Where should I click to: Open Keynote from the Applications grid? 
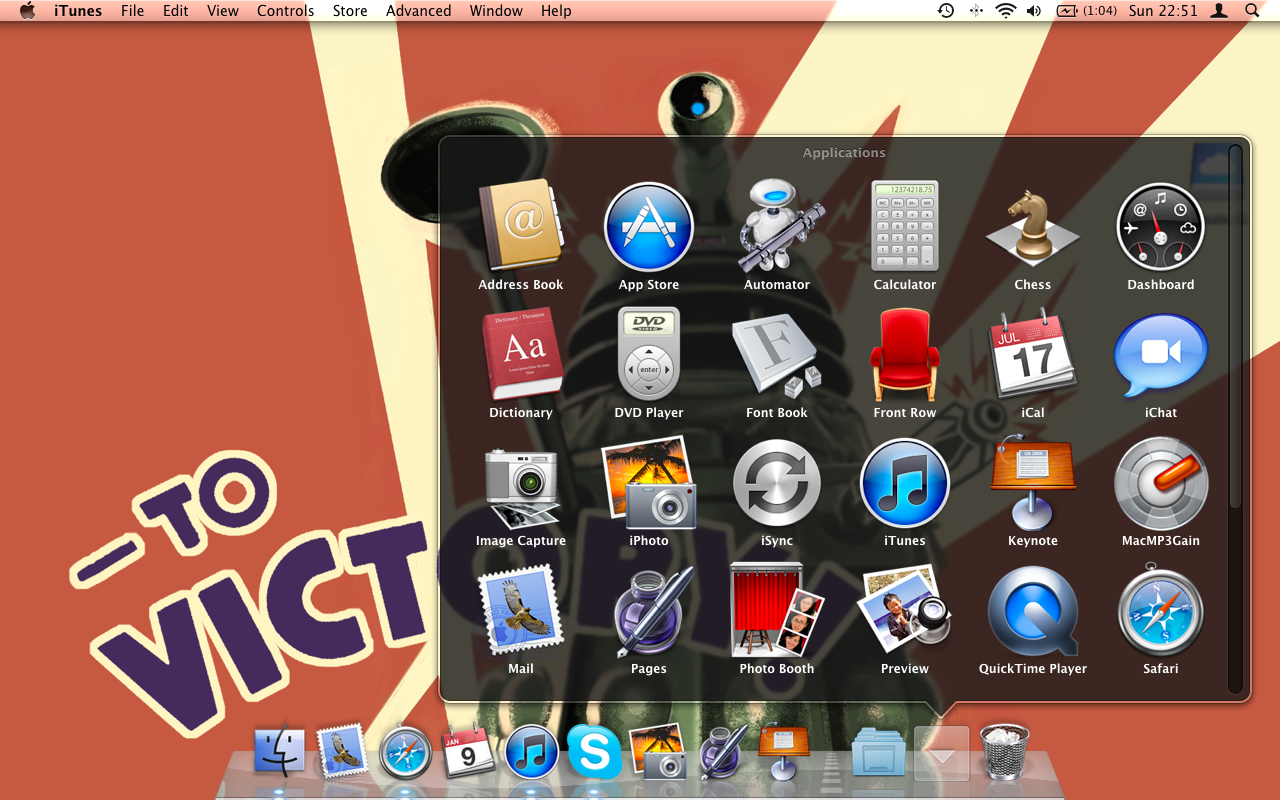1033,483
